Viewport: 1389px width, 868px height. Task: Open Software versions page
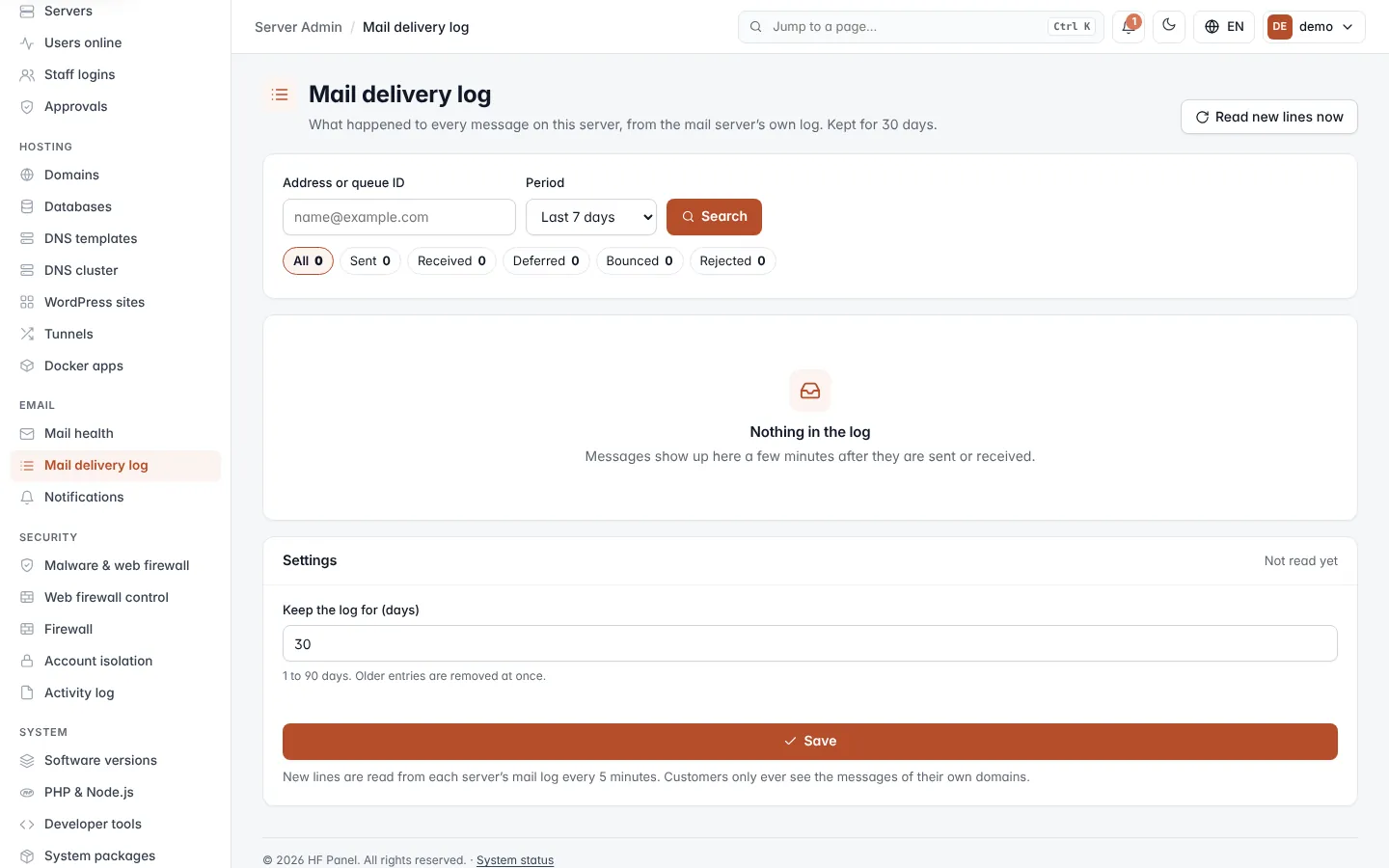click(116, 761)
